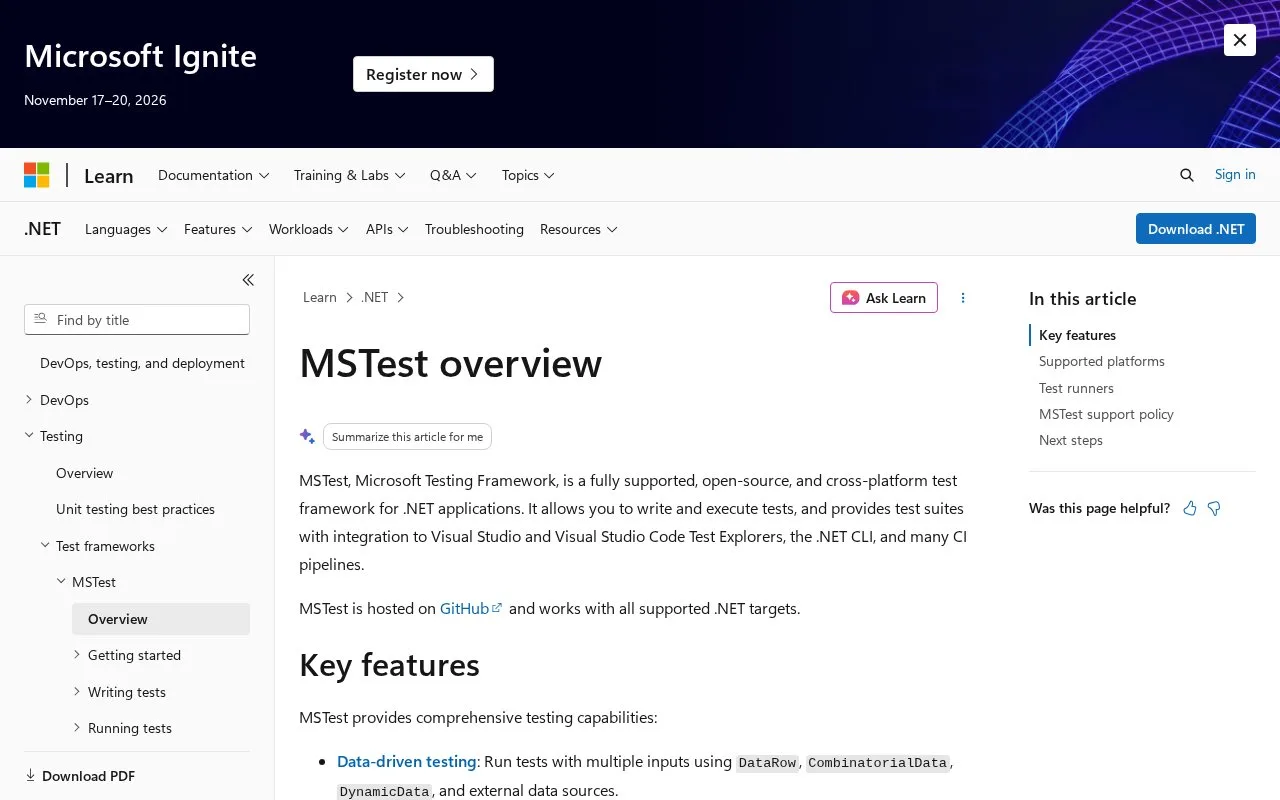Open the APIs menu
Viewport: 1280px width, 800px height.
click(387, 229)
